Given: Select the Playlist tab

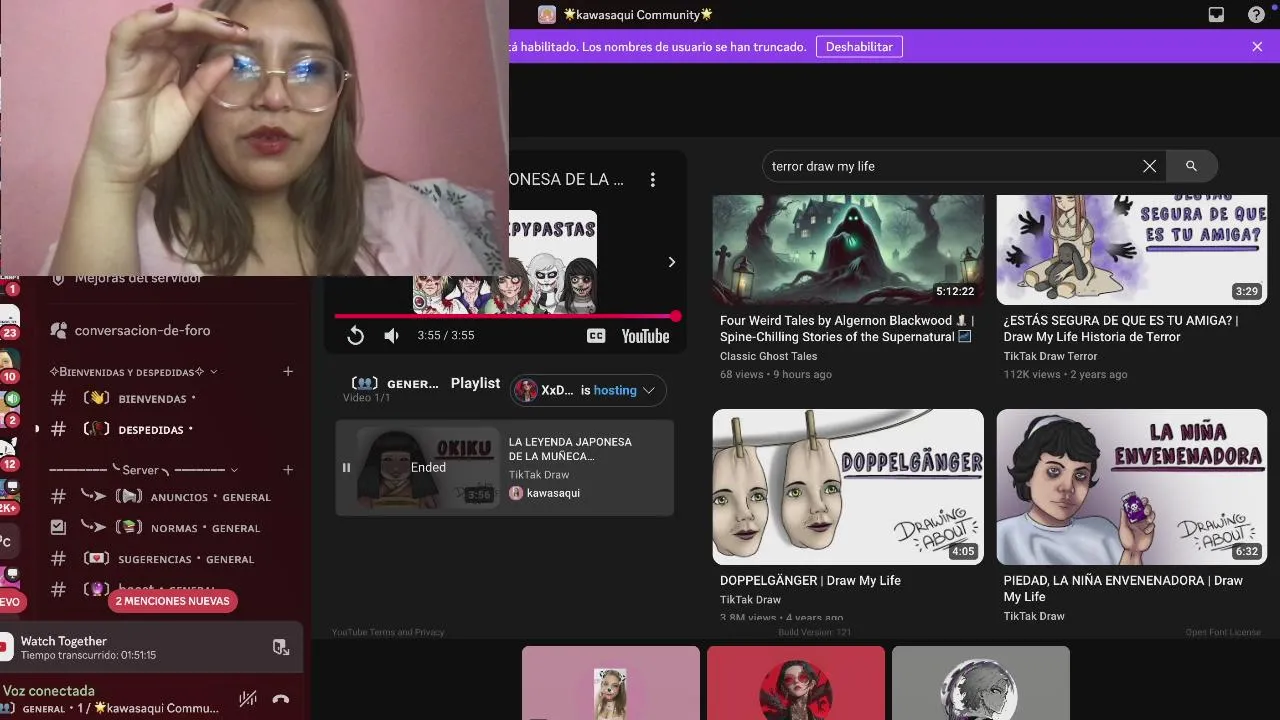Looking at the screenshot, I should click(475, 383).
